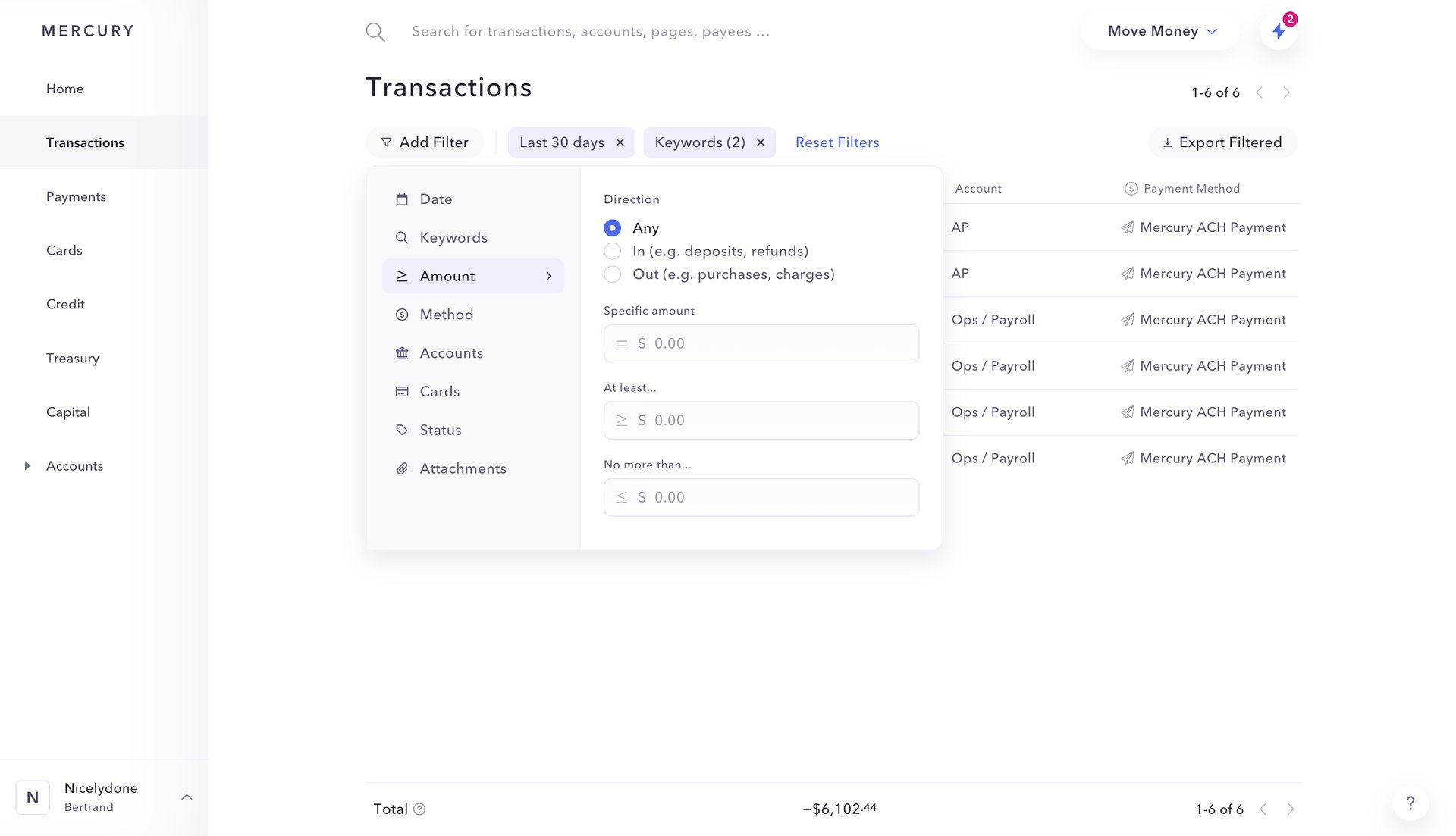Image resolution: width=1456 pixels, height=836 pixels.
Task: Click Export Filtered
Action: click(x=1222, y=142)
